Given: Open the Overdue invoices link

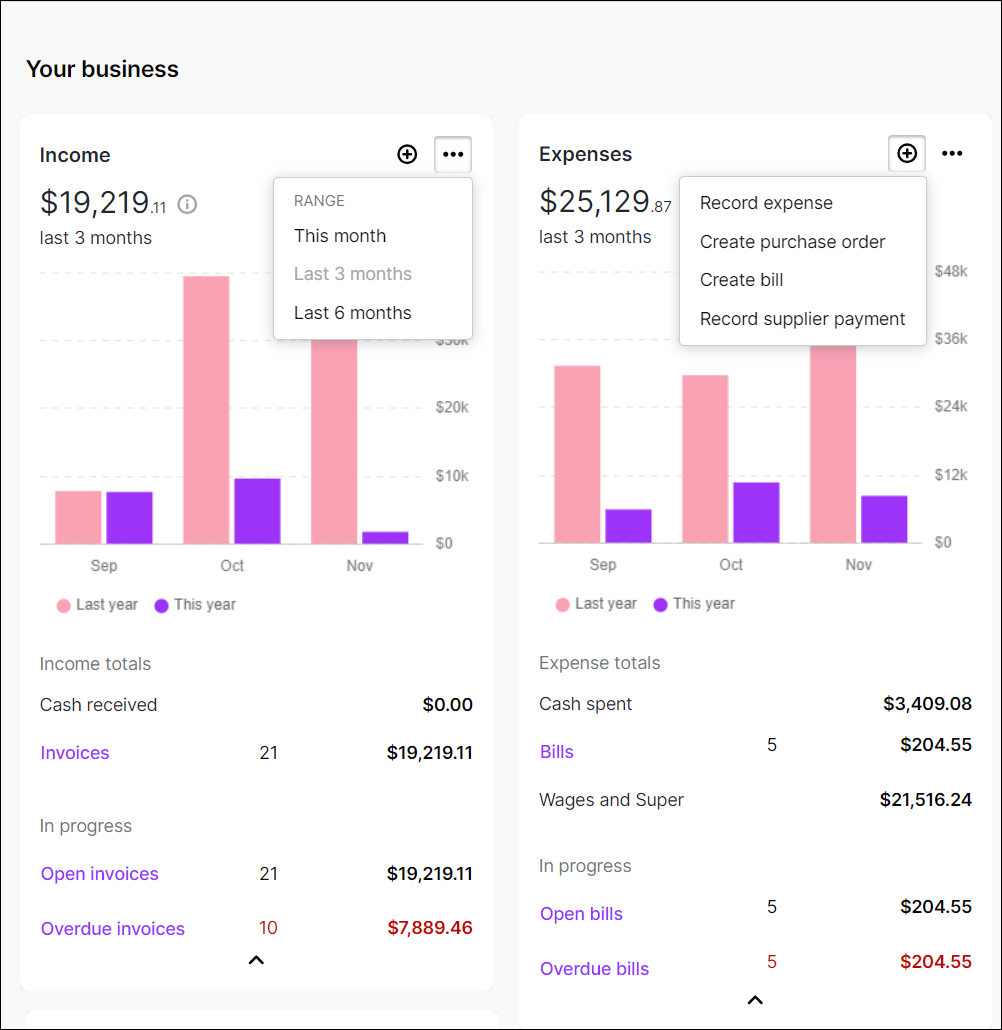Looking at the screenshot, I should (113, 929).
